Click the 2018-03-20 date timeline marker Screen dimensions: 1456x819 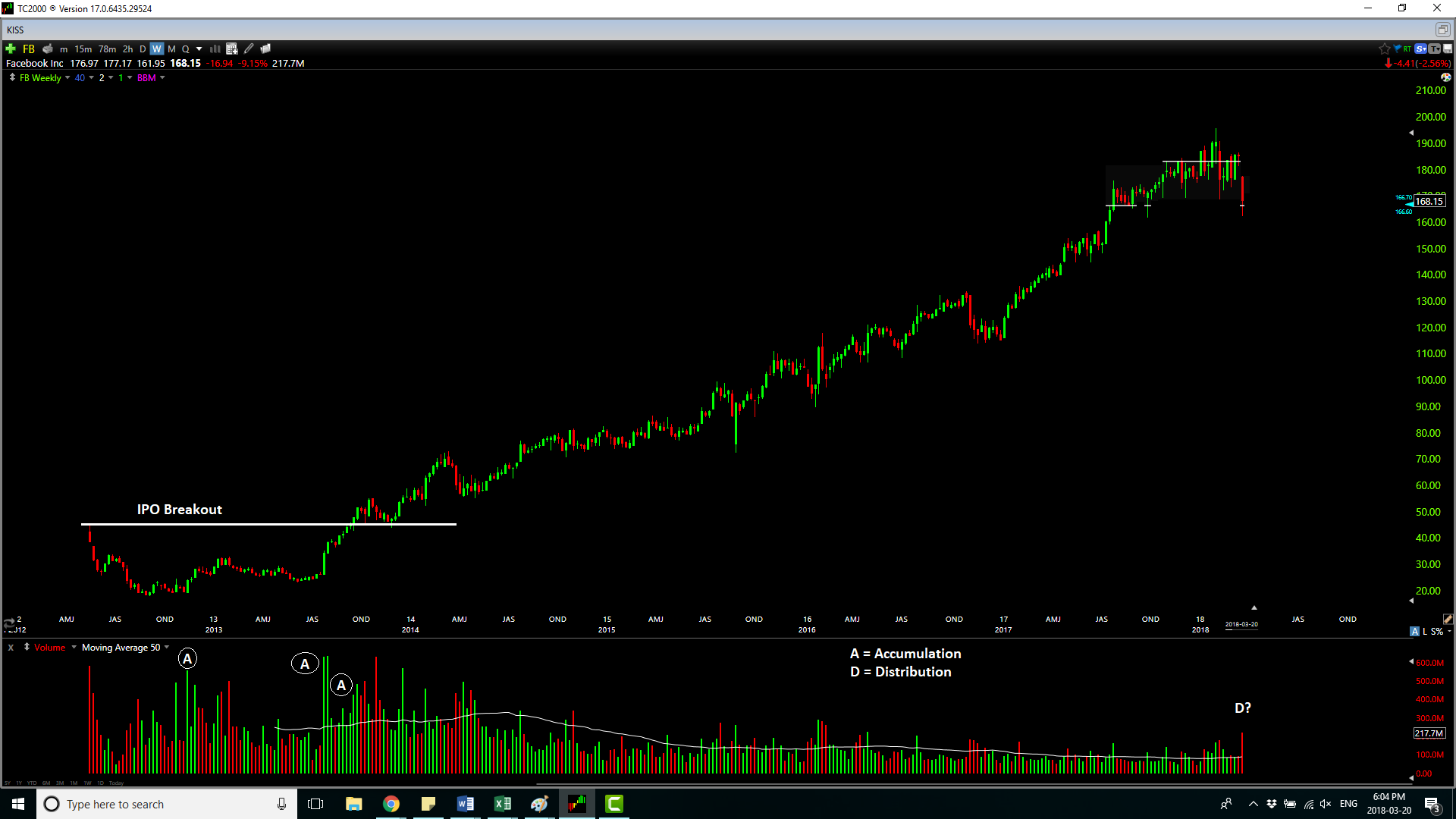coord(1241,624)
